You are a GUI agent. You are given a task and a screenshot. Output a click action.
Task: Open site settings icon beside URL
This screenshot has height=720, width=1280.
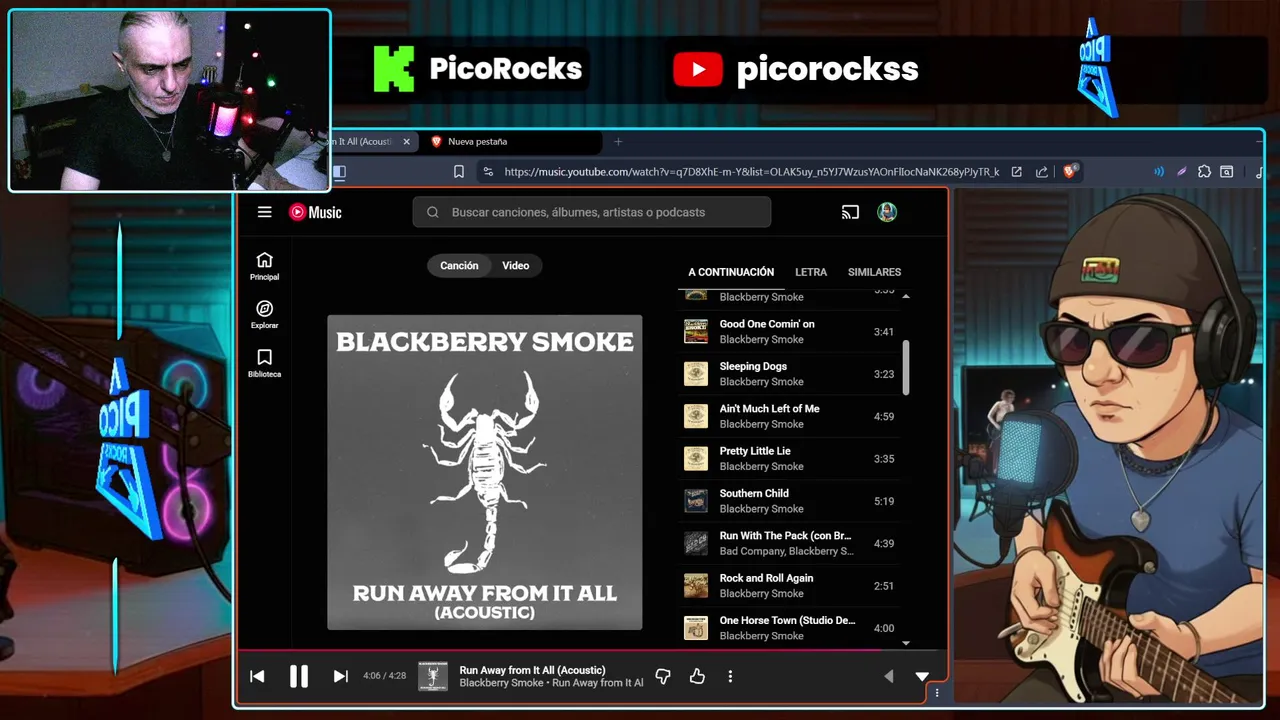(488, 172)
